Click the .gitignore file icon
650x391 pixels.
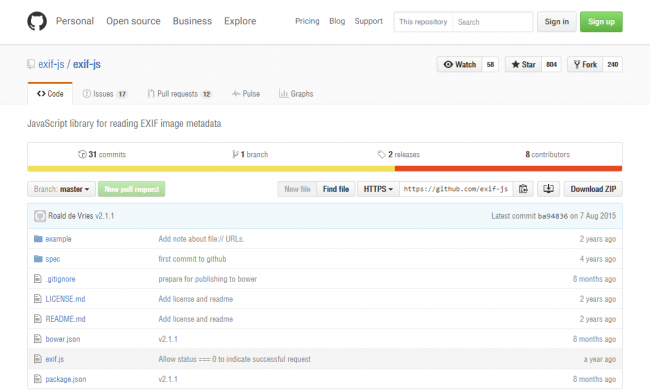[x=38, y=279]
